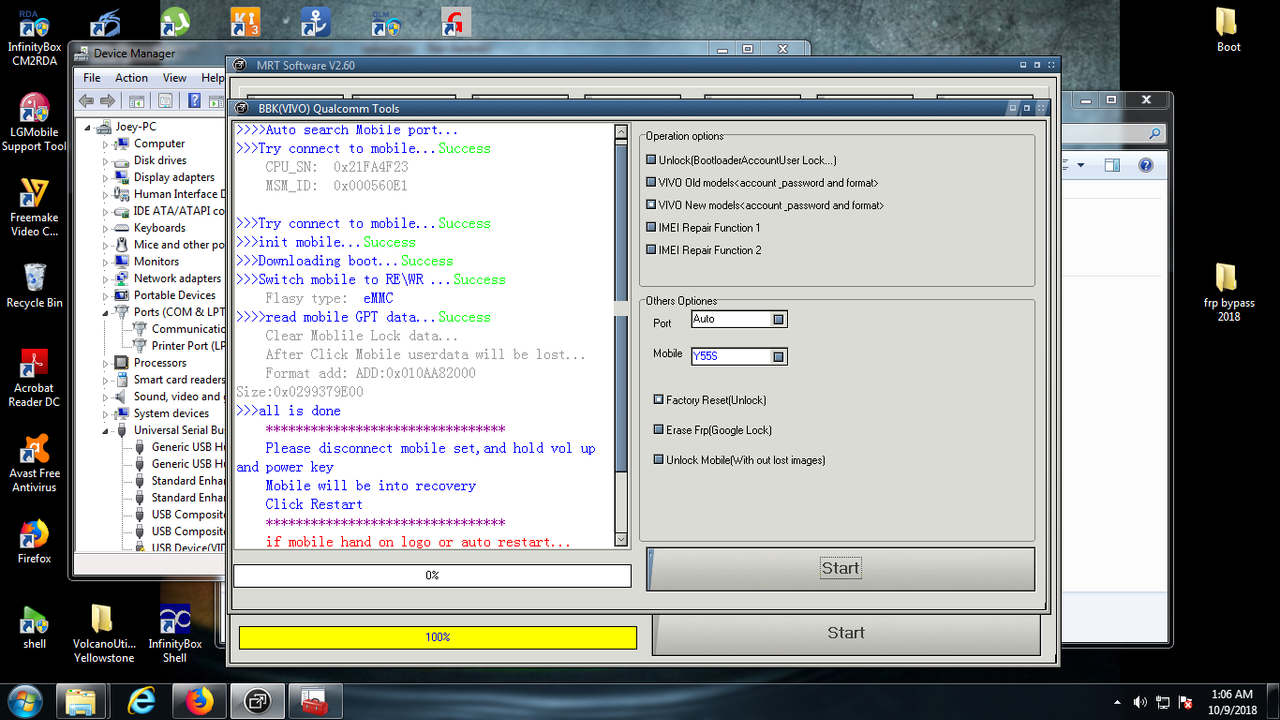Click the green uTorrent desktop shortcut

pyautogui.click(x=175, y=22)
